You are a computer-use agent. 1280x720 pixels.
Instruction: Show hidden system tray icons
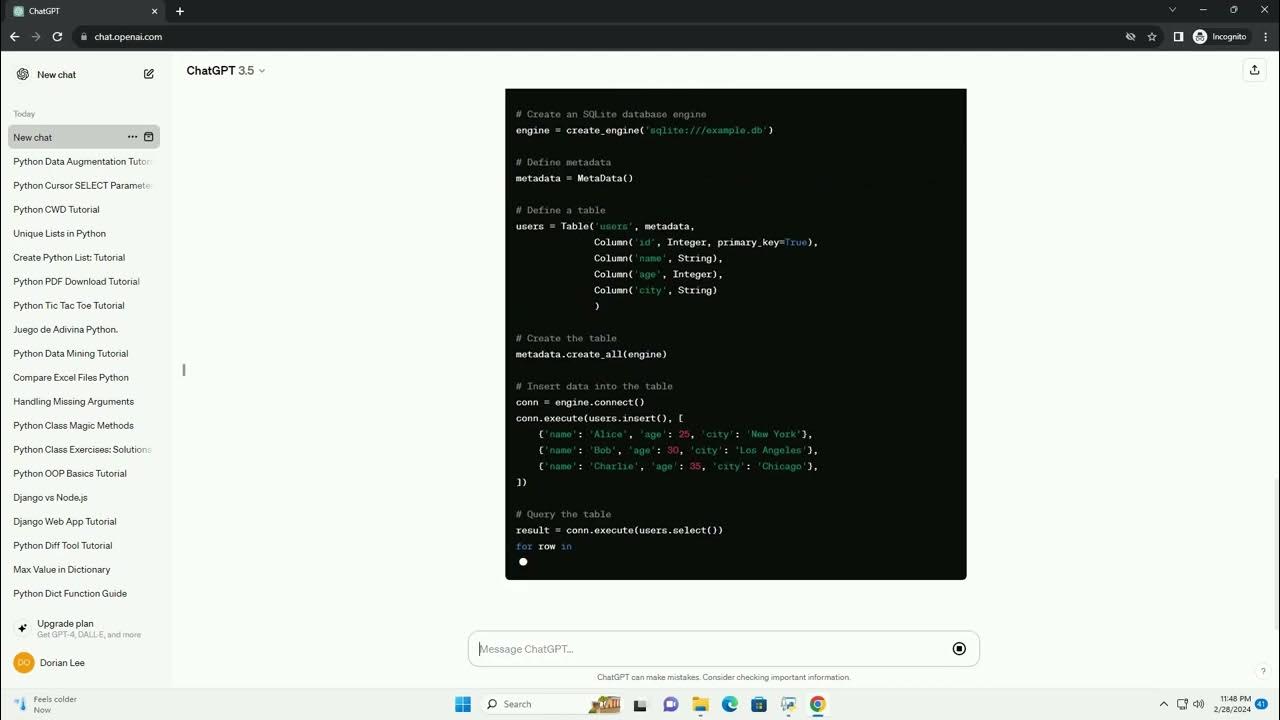pos(1163,704)
